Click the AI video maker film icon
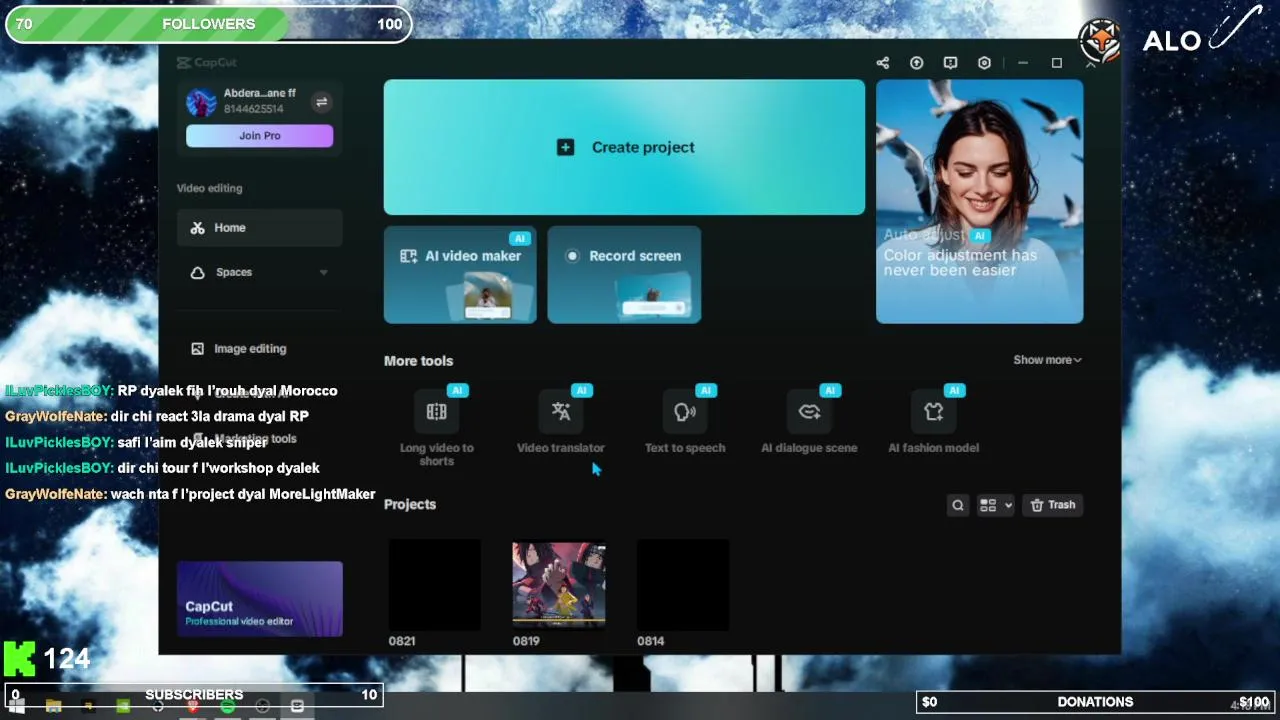 408,256
